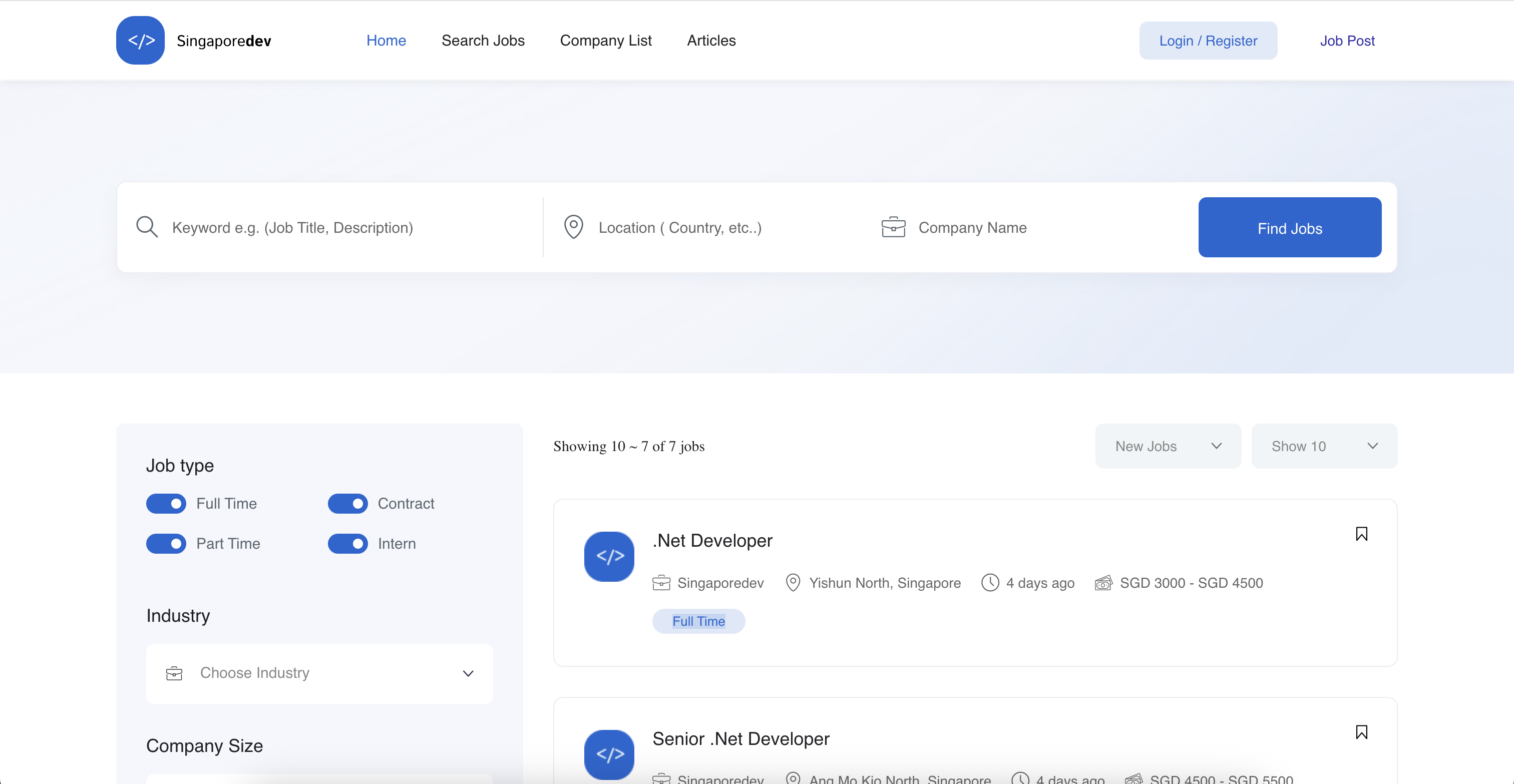Click the Singaporedev brand name text
Image resolution: width=1514 pixels, height=784 pixels.
[224, 41]
